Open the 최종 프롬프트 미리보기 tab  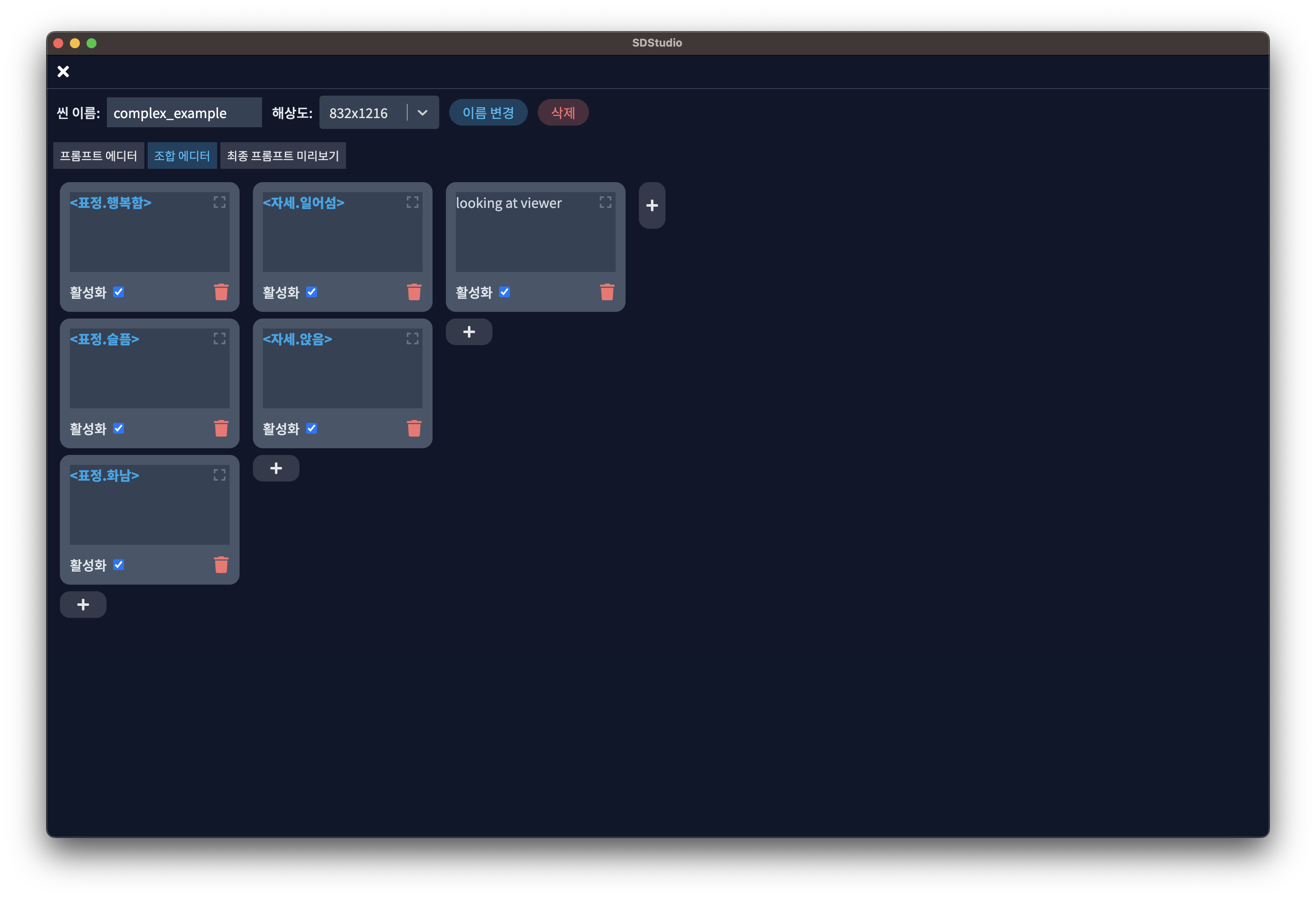pos(282,156)
